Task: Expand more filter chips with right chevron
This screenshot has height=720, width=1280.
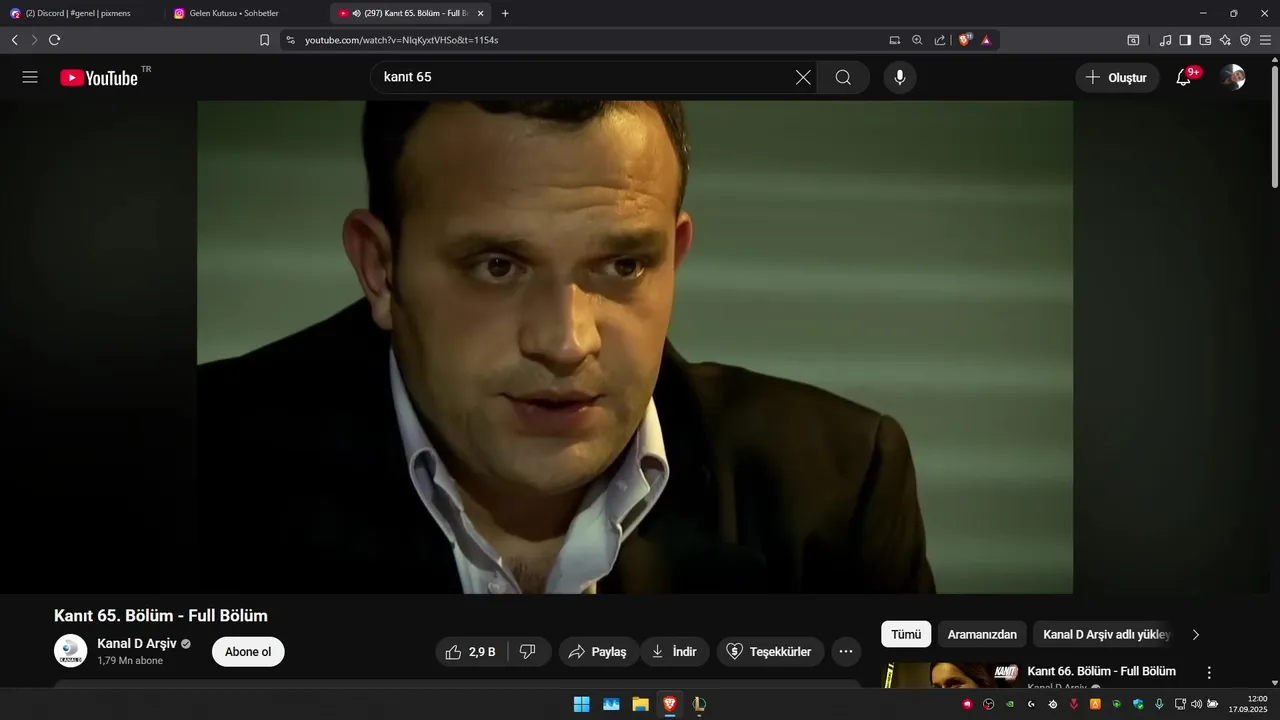Action: point(1195,634)
